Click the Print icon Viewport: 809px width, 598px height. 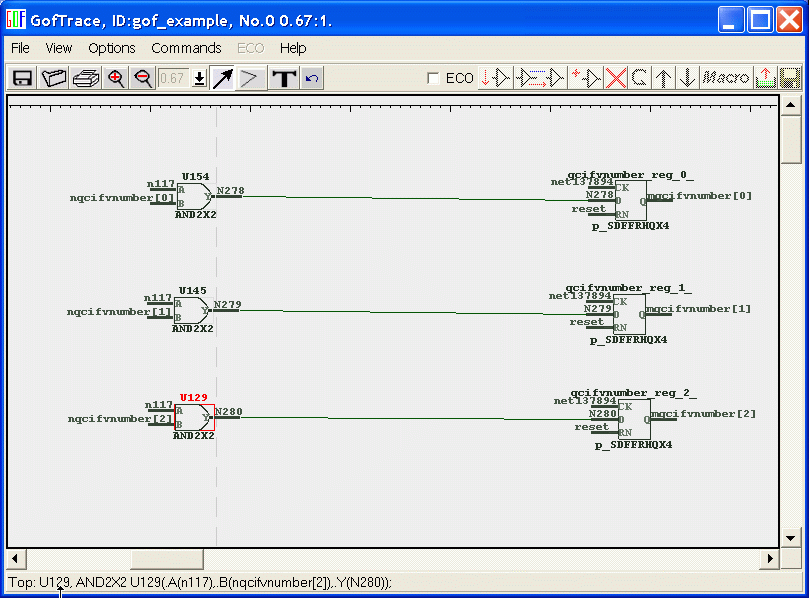point(86,78)
